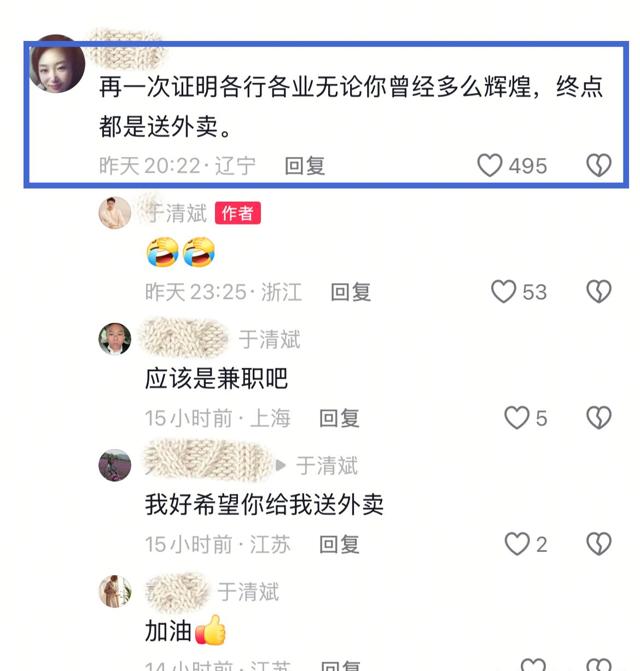Reply to the 15小时前 江苏 comment

click(339, 544)
